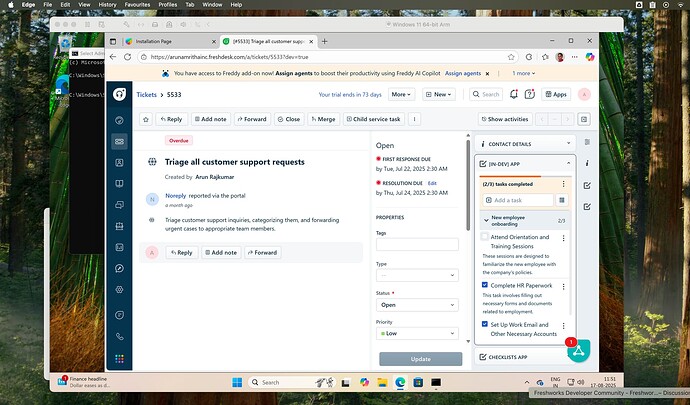Click the Freshdesk logo in the sidebar
This screenshot has height=405, width=690.
point(120,95)
